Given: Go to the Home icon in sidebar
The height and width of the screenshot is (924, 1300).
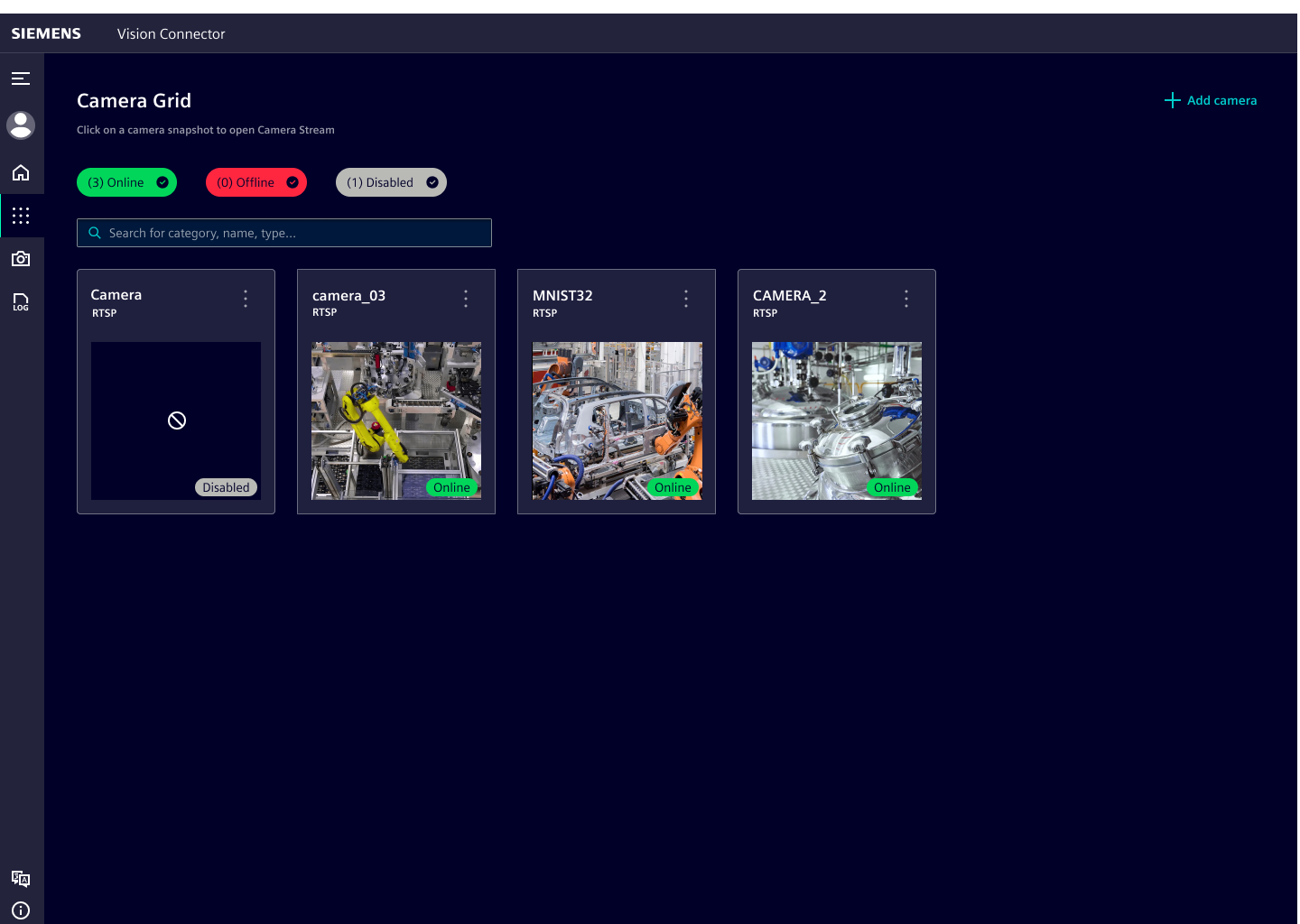Looking at the screenshot, I should coord(21,172).
